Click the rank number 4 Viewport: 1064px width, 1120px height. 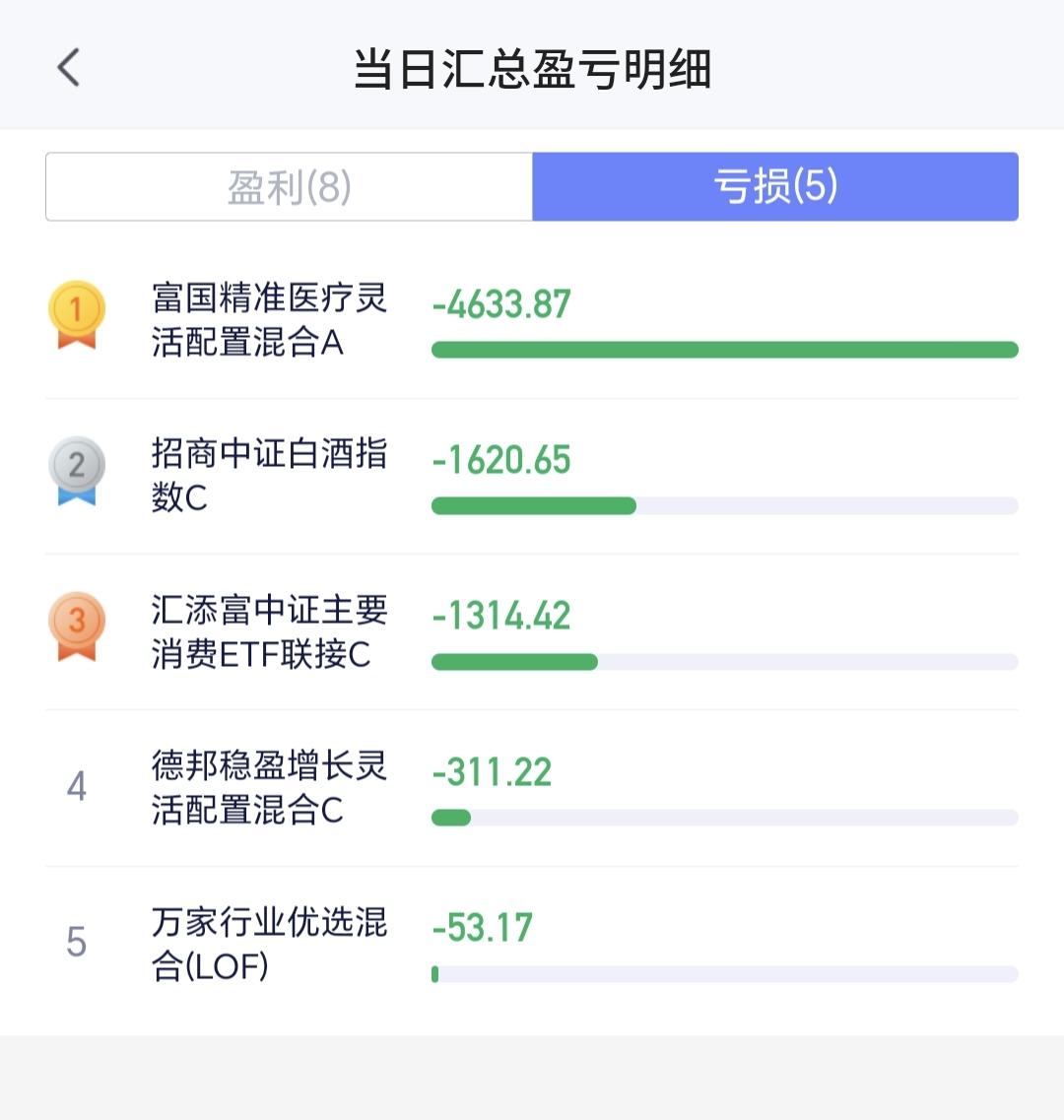pos(77,786)
